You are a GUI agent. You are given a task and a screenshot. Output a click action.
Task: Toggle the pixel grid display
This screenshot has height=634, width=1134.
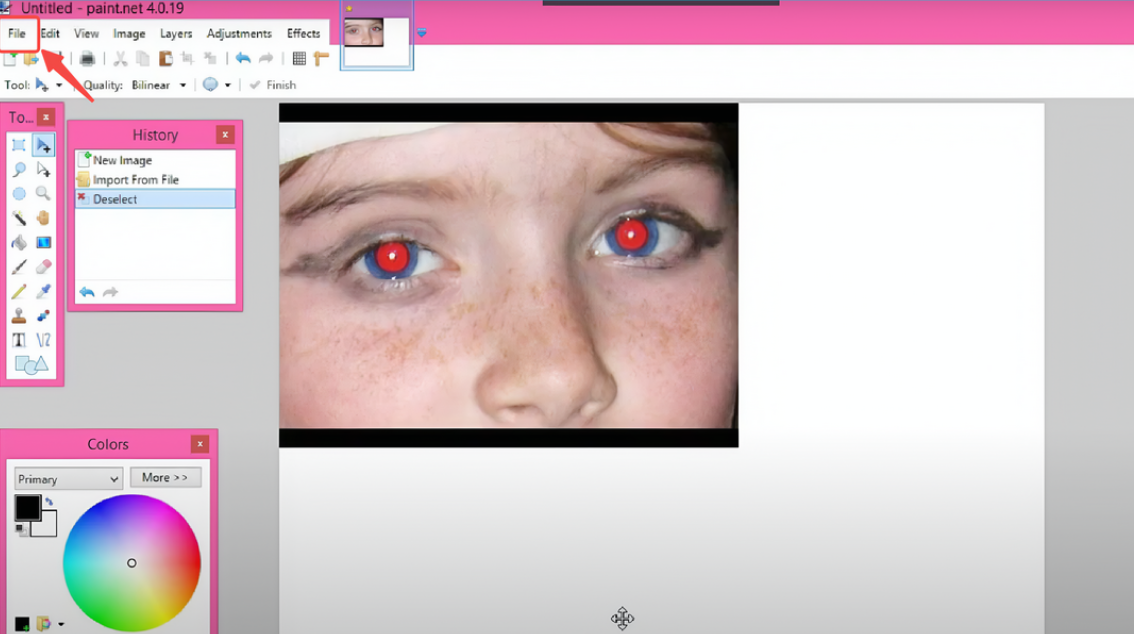(299, 58)
